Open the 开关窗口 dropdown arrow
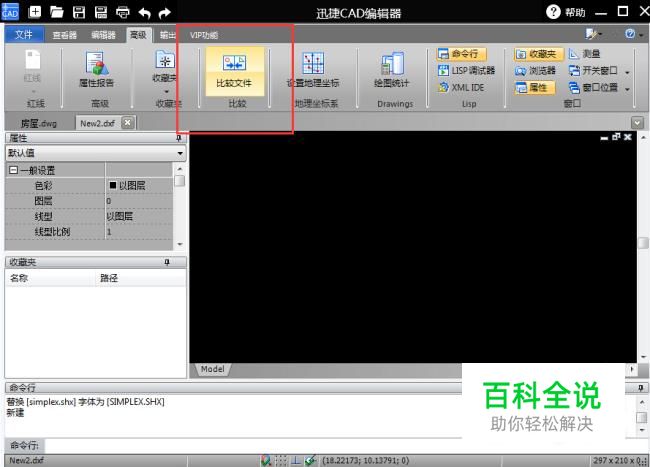This screenshot has height=467, width=650. [x=627, y=72]
